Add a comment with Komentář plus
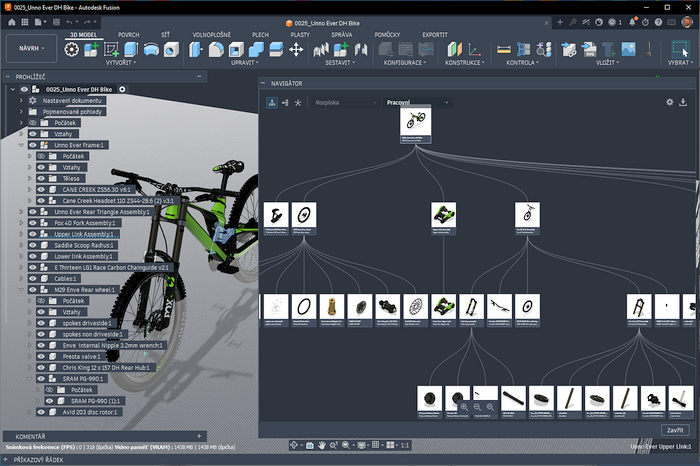Viewport: 700px width, 466px height. click(x=199, y=436)
